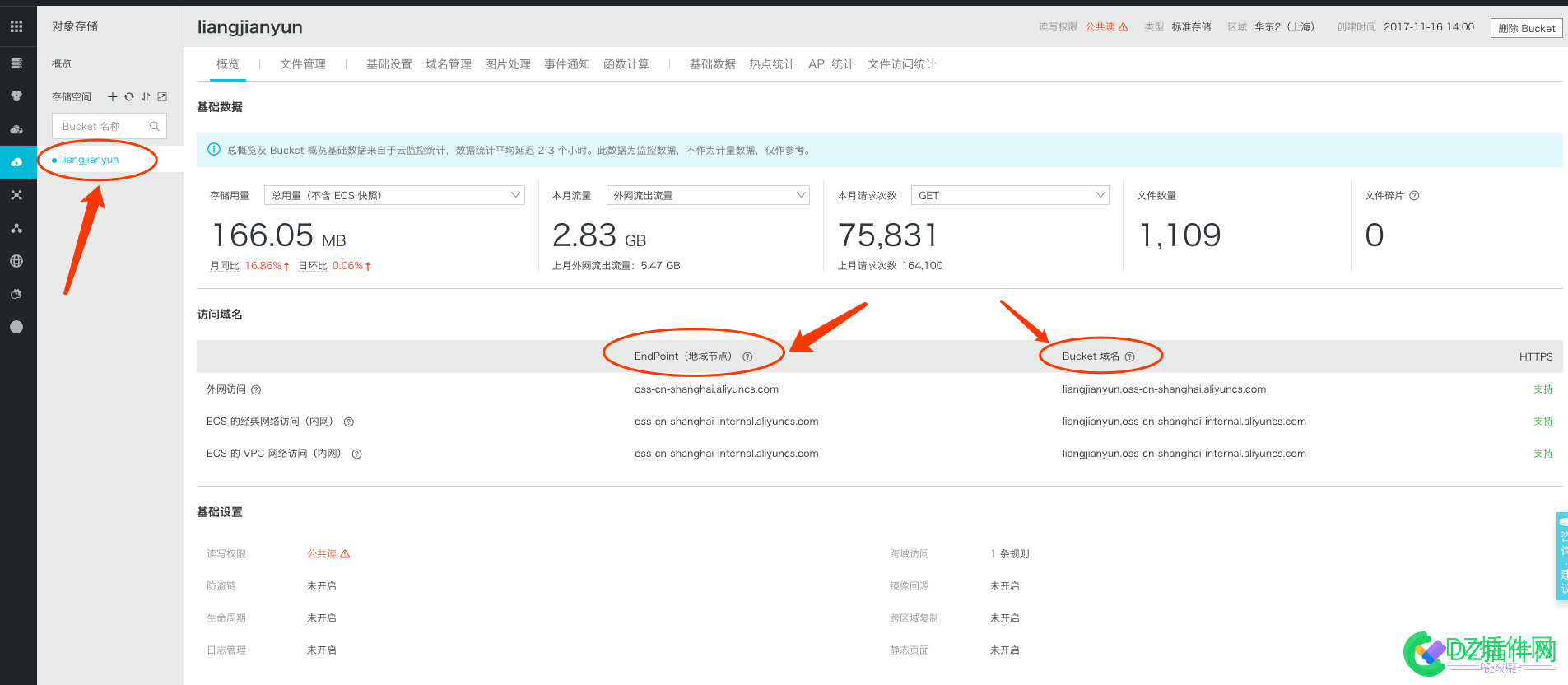Switch to the 文件管理 tab
Viewport: 1568px width, 685px height.
303,64
